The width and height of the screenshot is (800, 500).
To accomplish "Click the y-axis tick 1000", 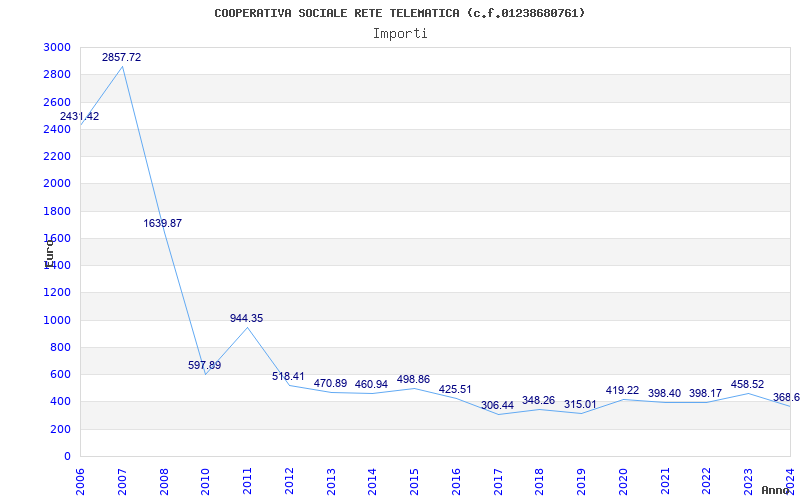I will tap(57, 320).
